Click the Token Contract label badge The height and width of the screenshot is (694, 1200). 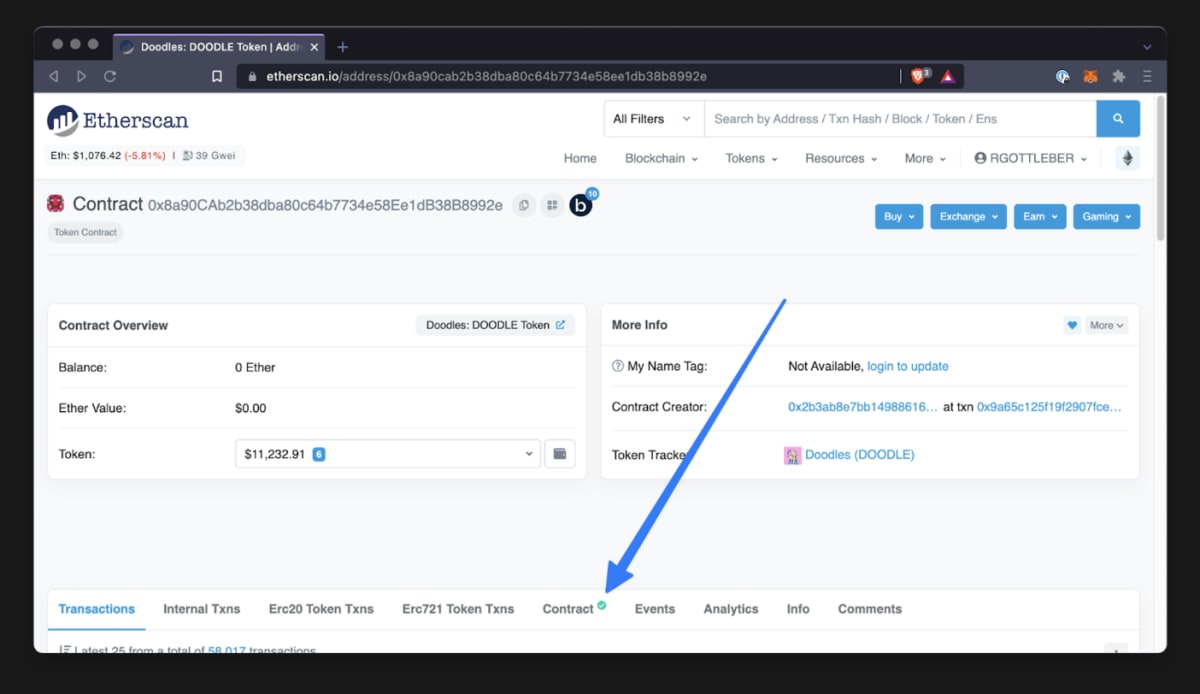[85, 232]
